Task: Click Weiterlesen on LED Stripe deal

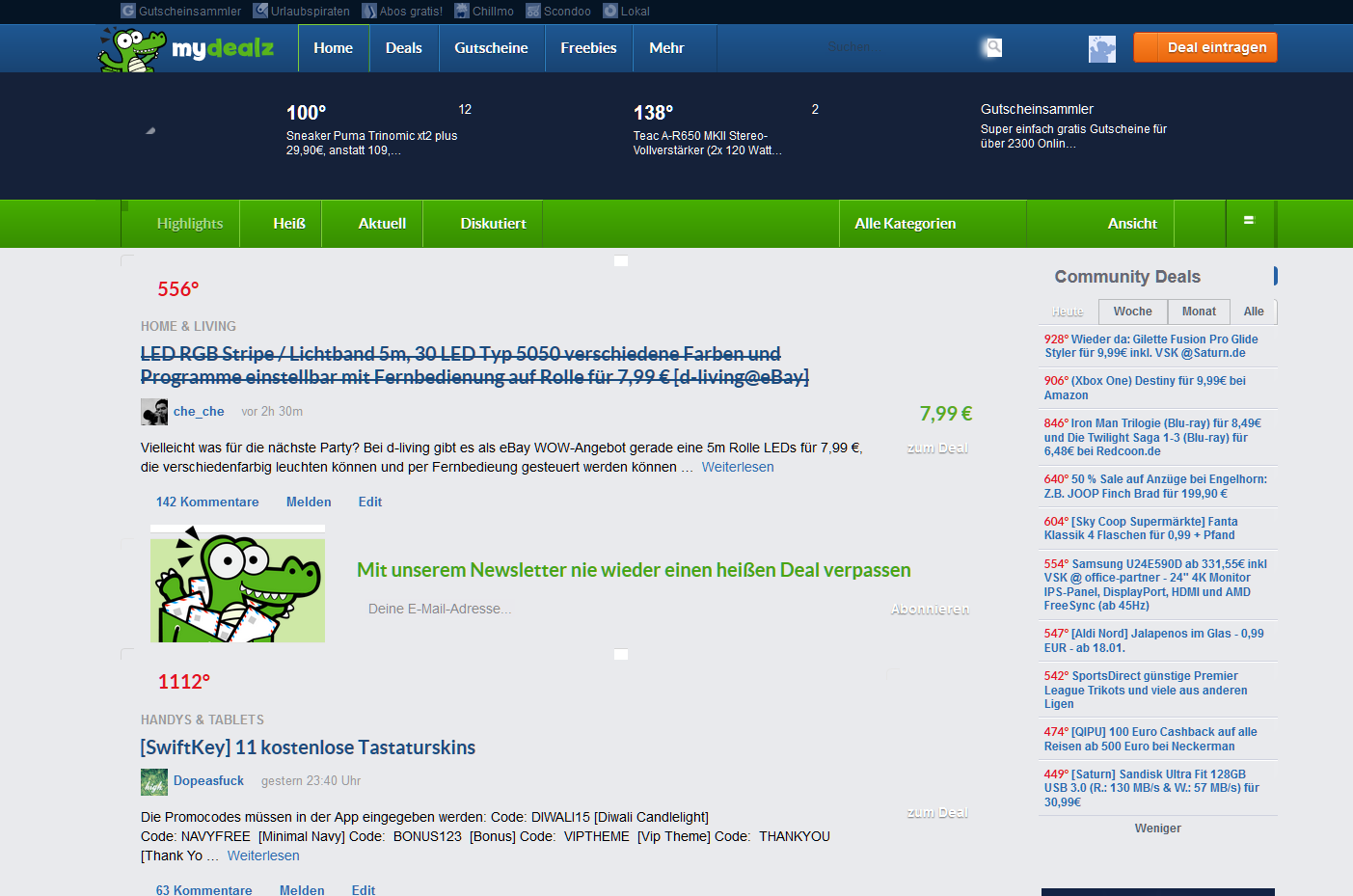Action: [738, 468]
